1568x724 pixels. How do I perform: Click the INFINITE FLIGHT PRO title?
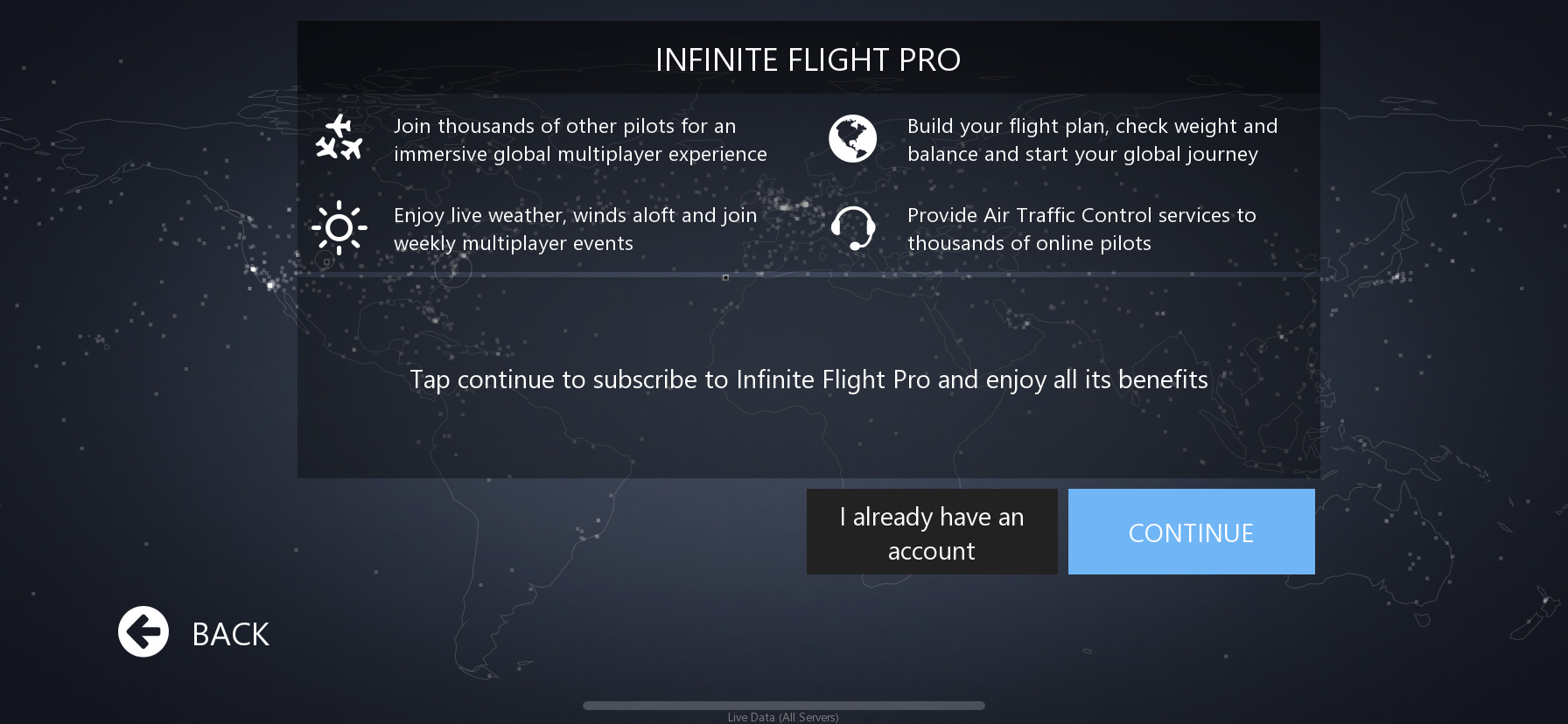click(808, 59)
